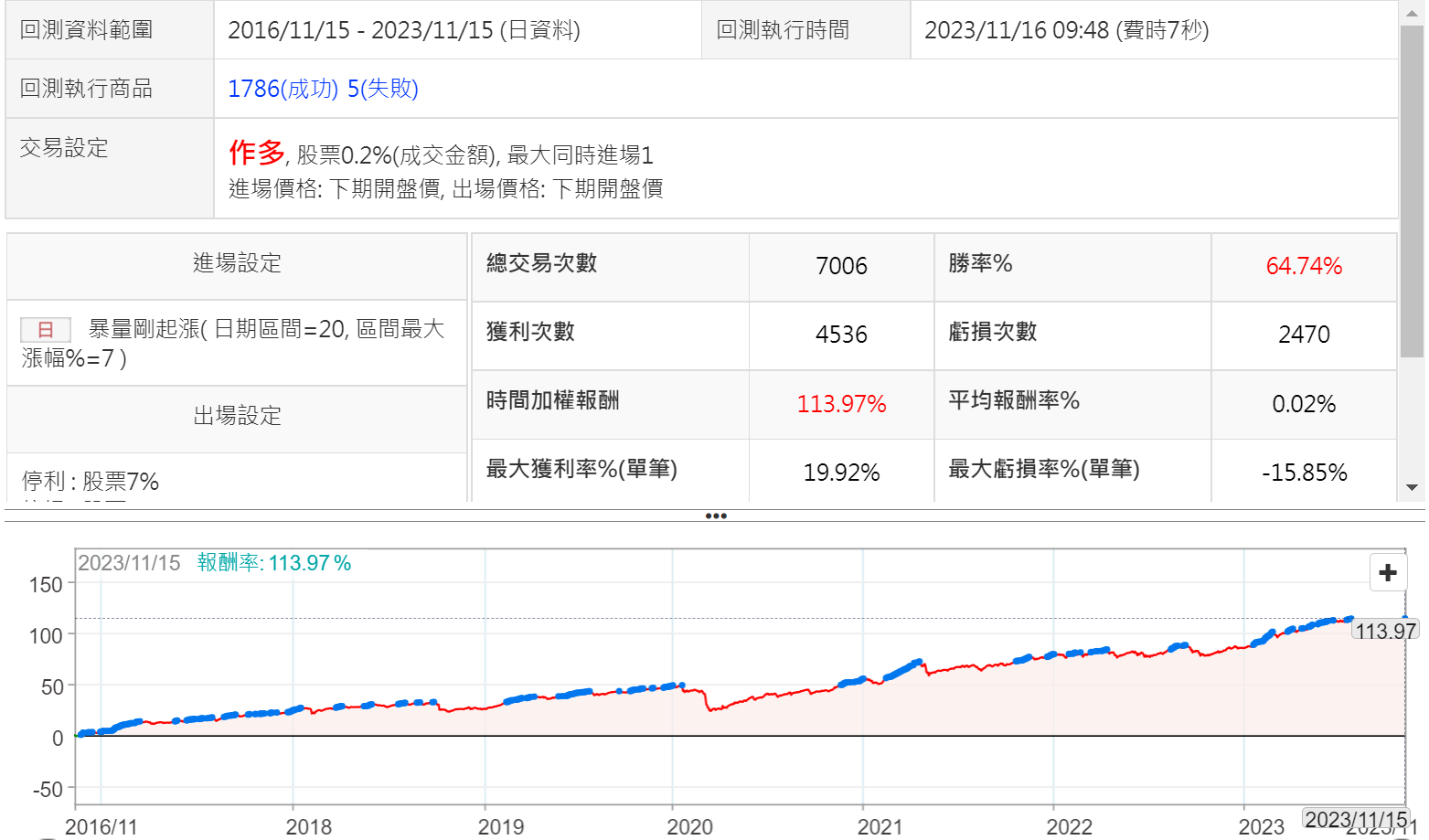Click the vertical scrollbar thumb
Image resolution: width=1429 pixels, height=840 pixels.
pos(1413,192)
